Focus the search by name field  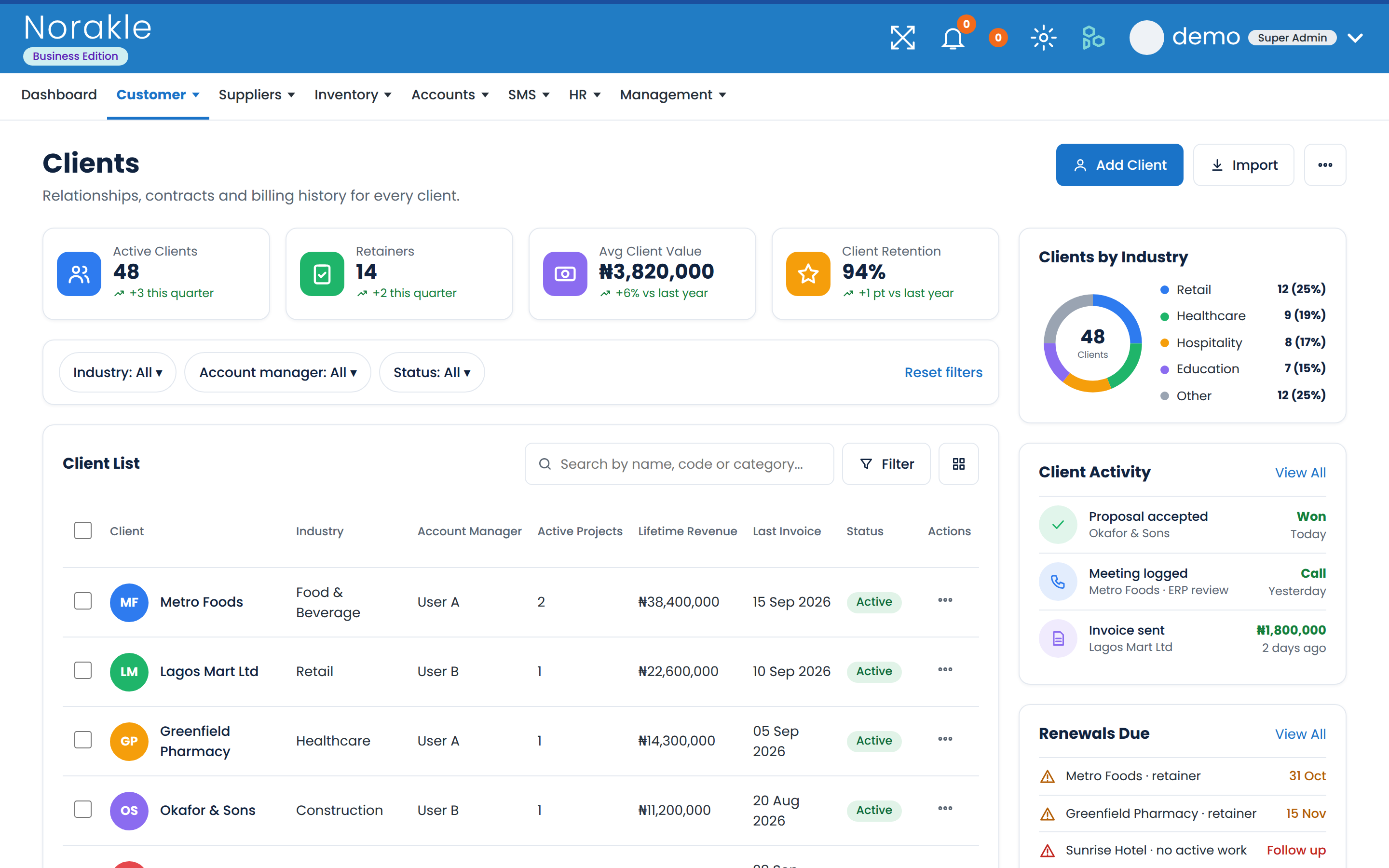[x=679, y=464]
